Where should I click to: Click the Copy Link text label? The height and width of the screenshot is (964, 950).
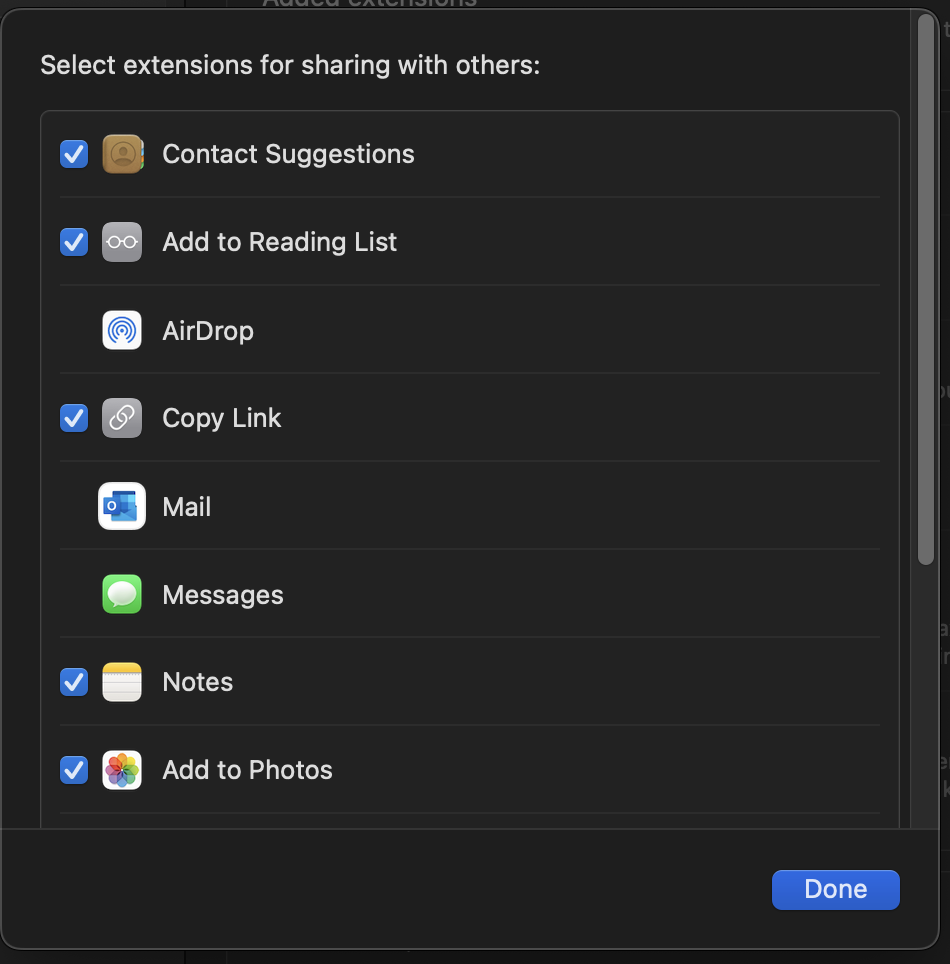tap(222, 418)
